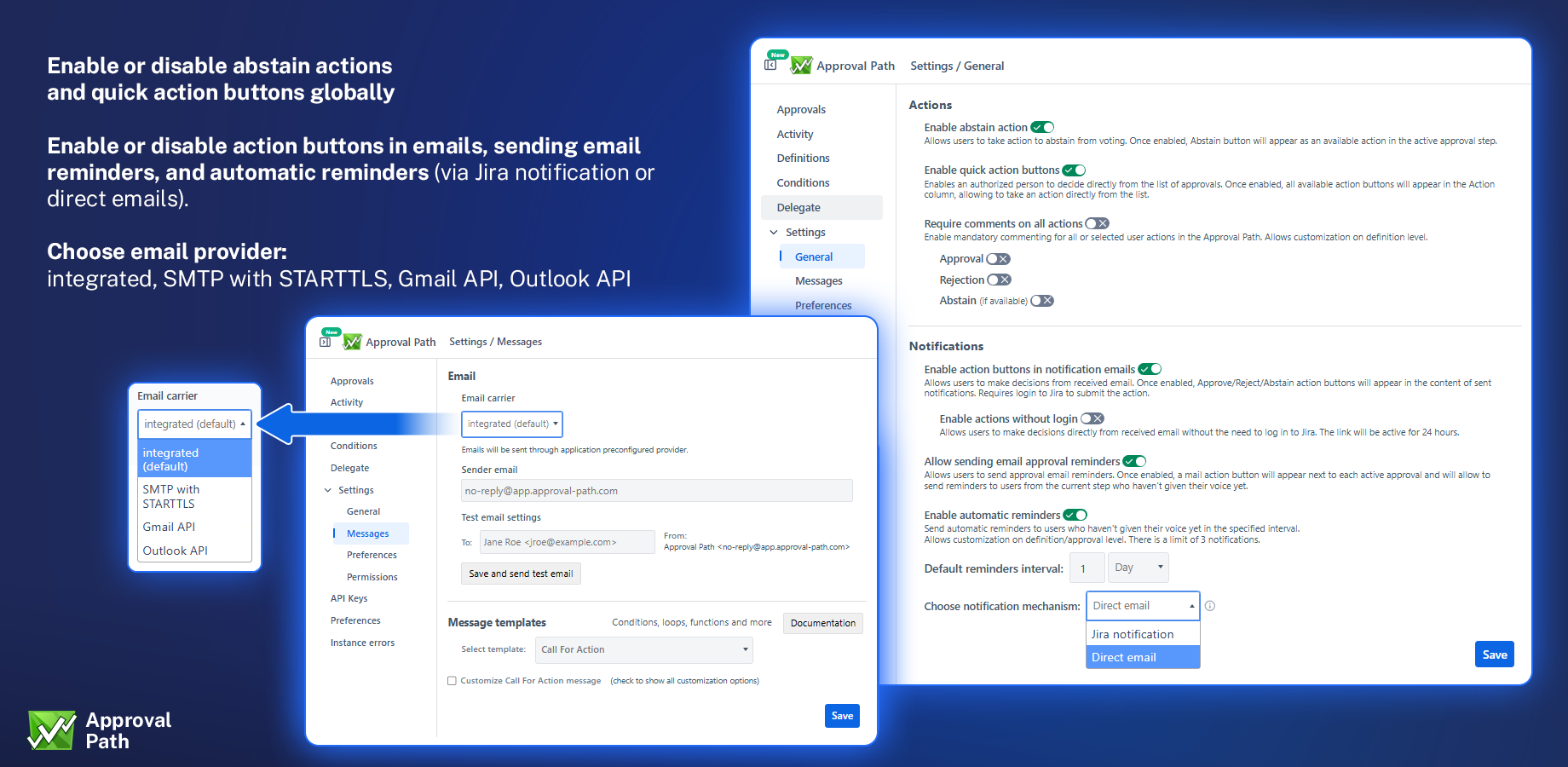Collapse Settings tree in Messages window sidebar
Image resolution: width=1568 pixels, height=767 pixels.
pyautogui.click(x=328, y=490)
